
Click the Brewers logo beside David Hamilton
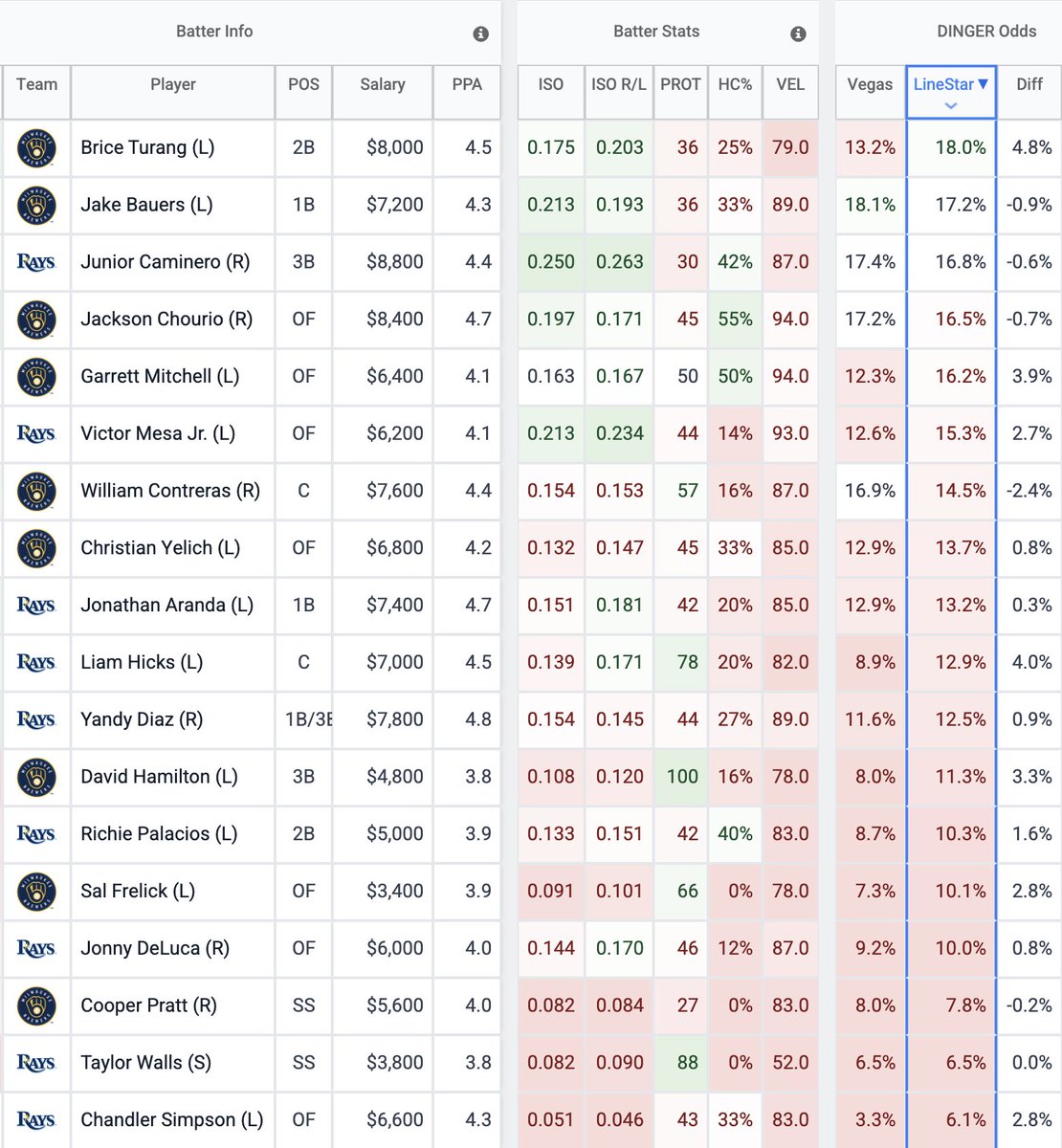pyautogui.click(x=36, y=777)
